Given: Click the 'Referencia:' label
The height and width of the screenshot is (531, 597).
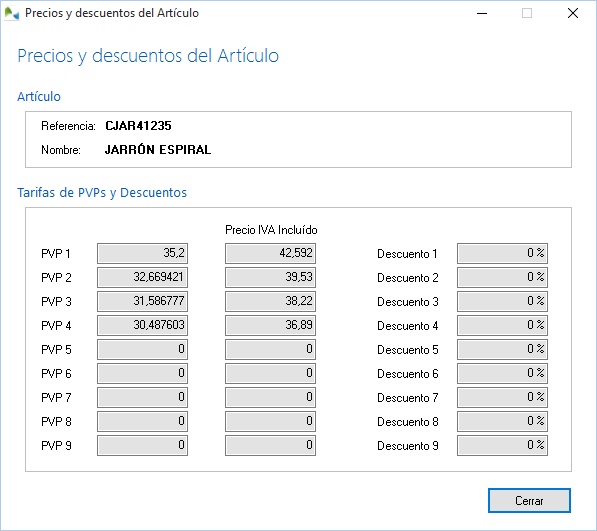Looking at the screenshot, I should [x=68, y=126].
